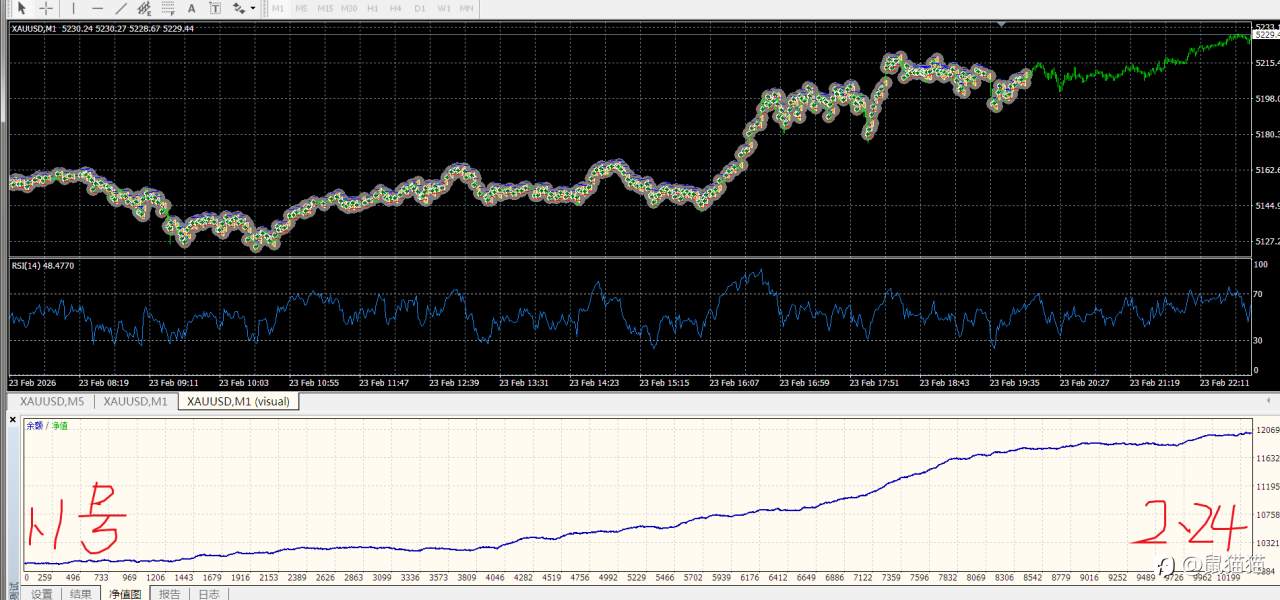Select the XAUUSD,M1 (visual) chart tab
The image size is (1280, 600).
[x=238, y=401]
